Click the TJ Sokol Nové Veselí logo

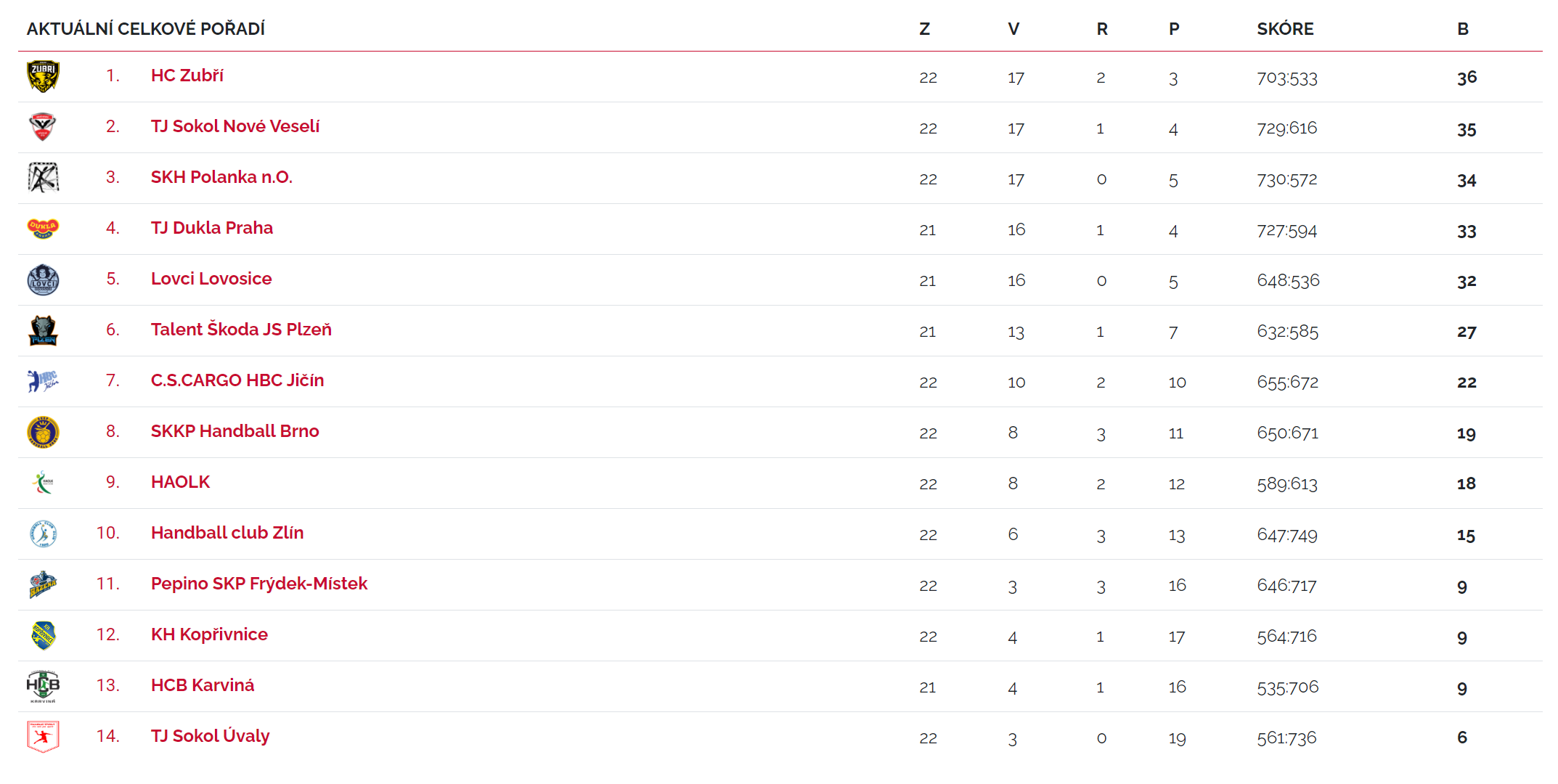coord(43,127)
